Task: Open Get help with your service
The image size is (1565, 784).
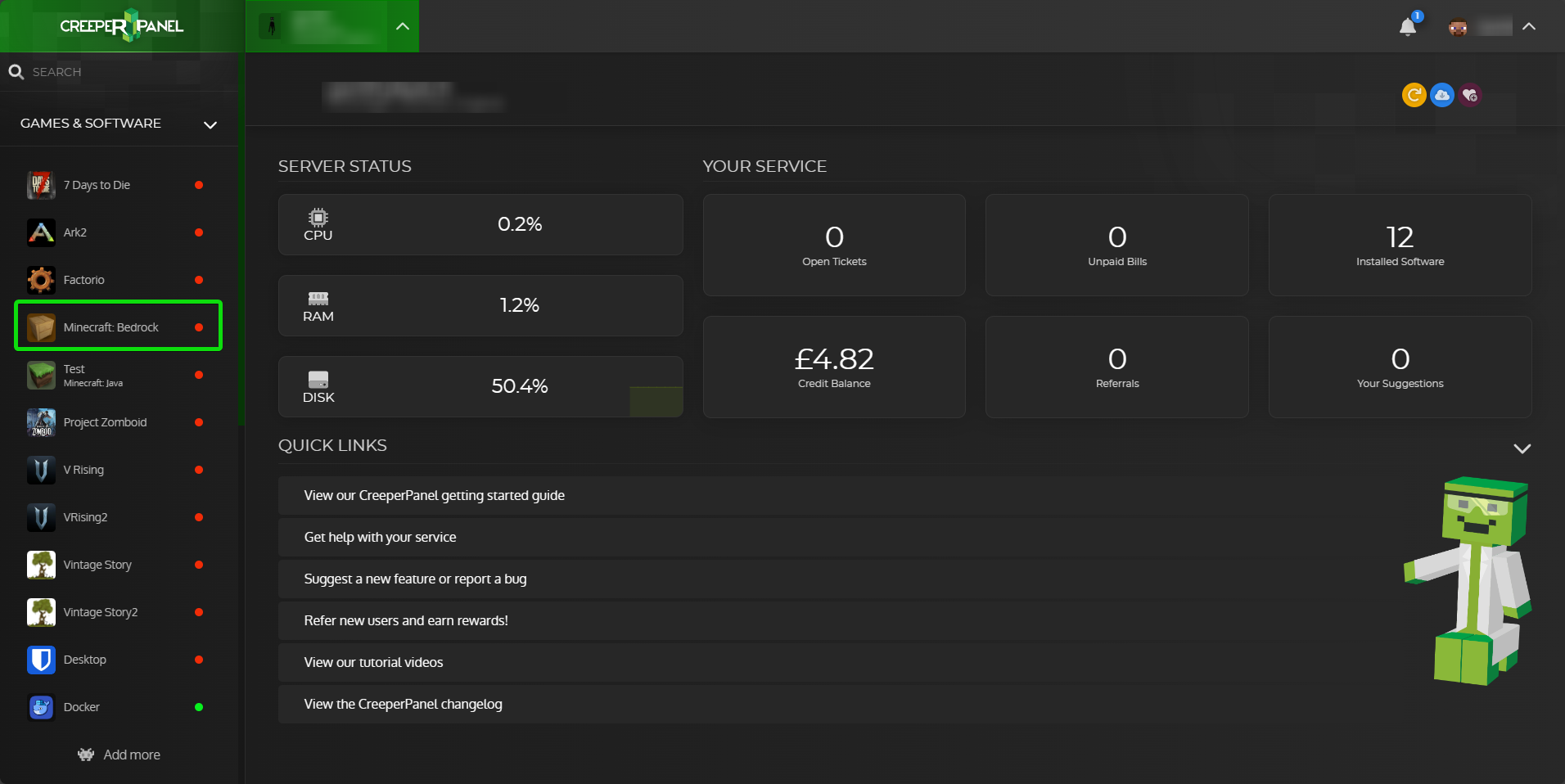Action: point(380,537)
